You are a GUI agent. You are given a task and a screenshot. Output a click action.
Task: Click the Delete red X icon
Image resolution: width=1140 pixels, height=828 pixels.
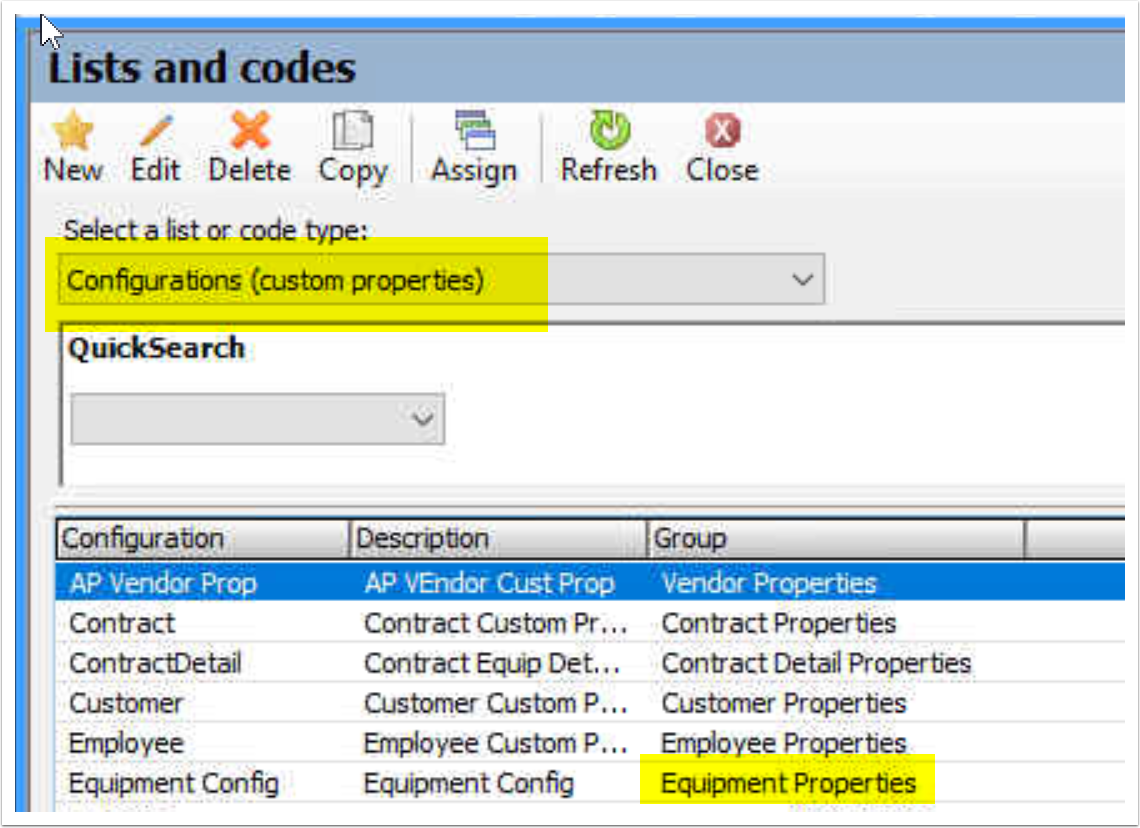250,130
